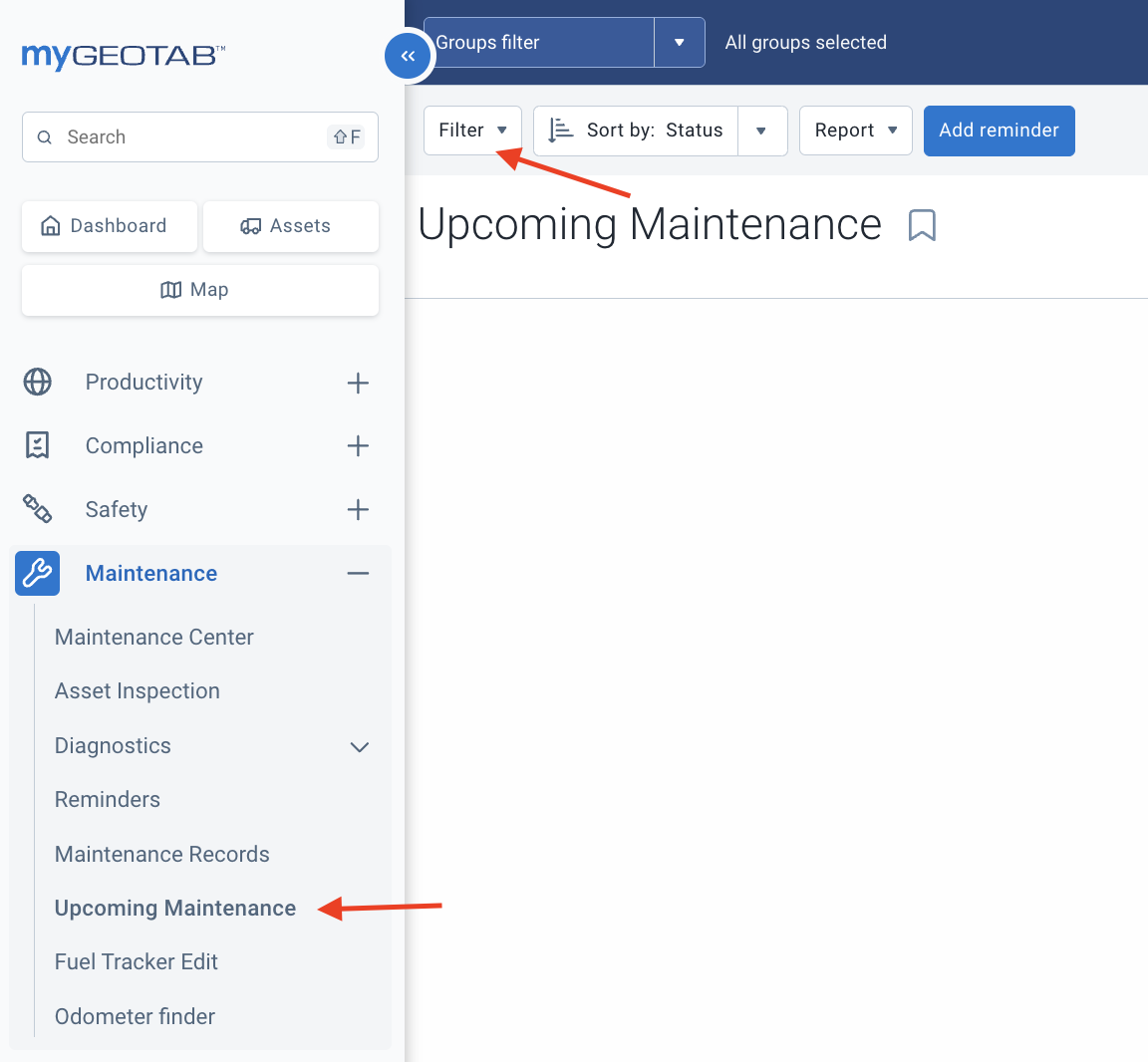The height and width of the screenshot is (1062, 1148).
Task: Open the Groups filter dropdown arrow
Action: [680, 43]
